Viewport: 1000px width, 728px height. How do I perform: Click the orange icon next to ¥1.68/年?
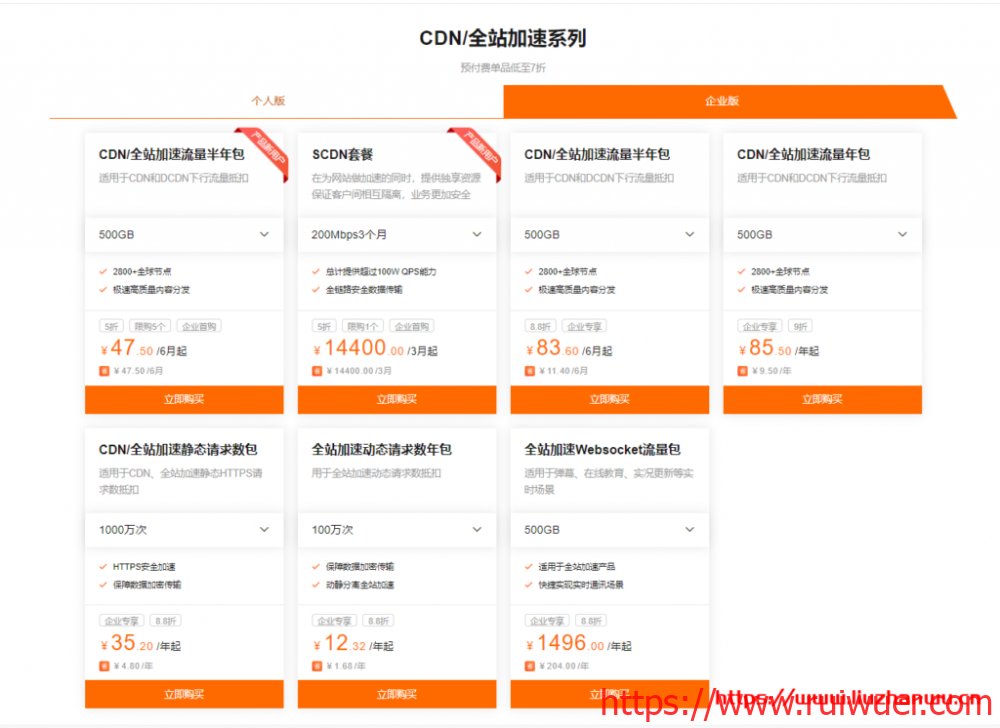(x=317, y=665)
